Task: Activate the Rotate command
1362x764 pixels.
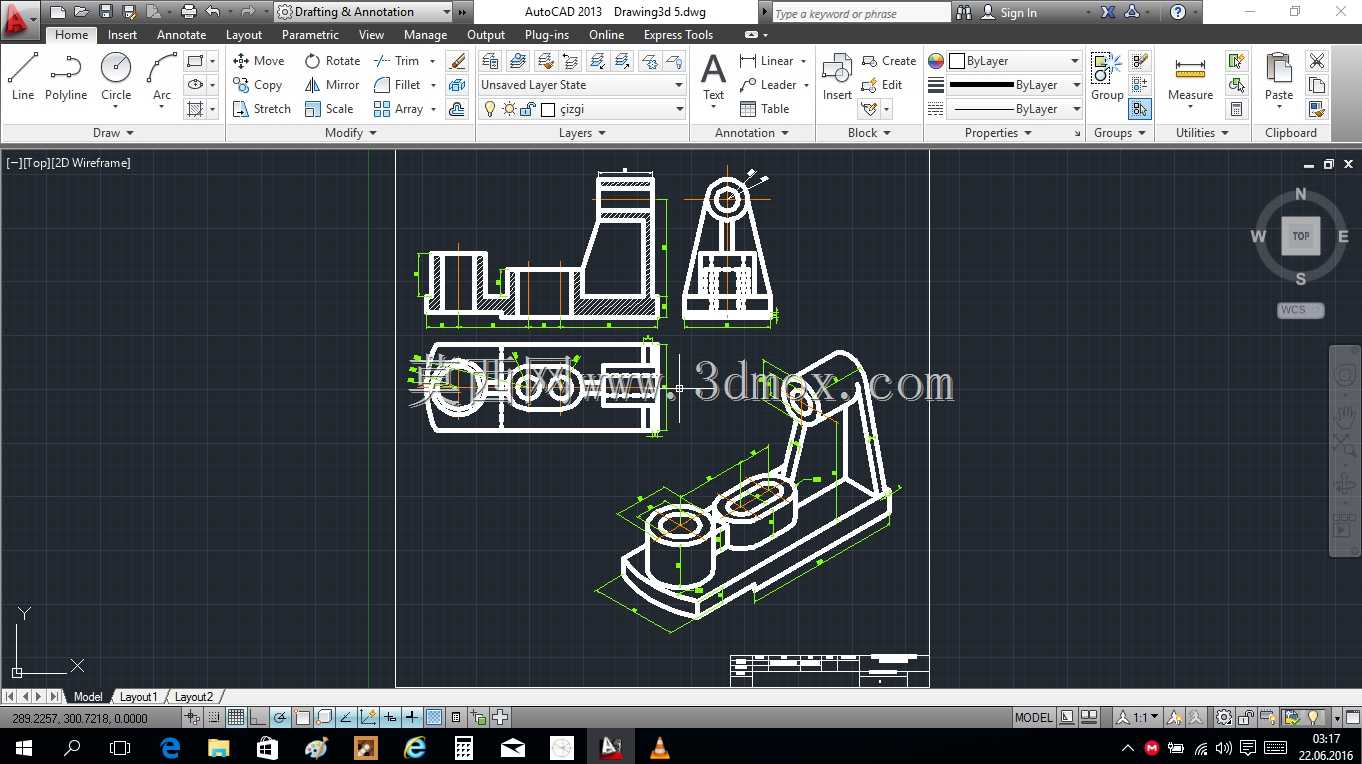Action: (333, 61)
